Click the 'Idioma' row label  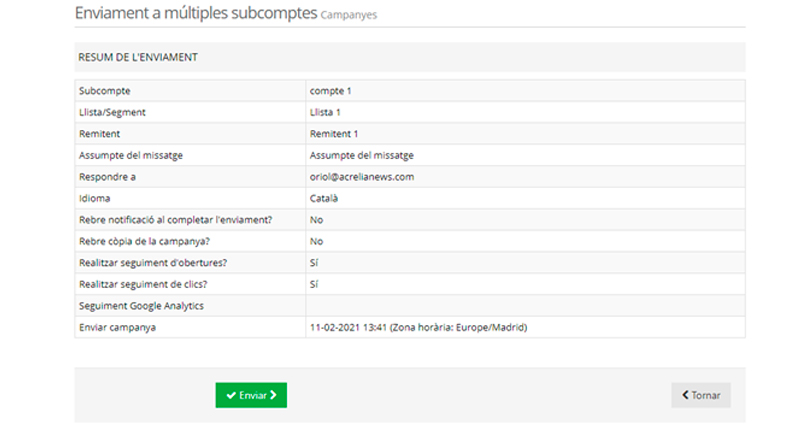point(94,198)
